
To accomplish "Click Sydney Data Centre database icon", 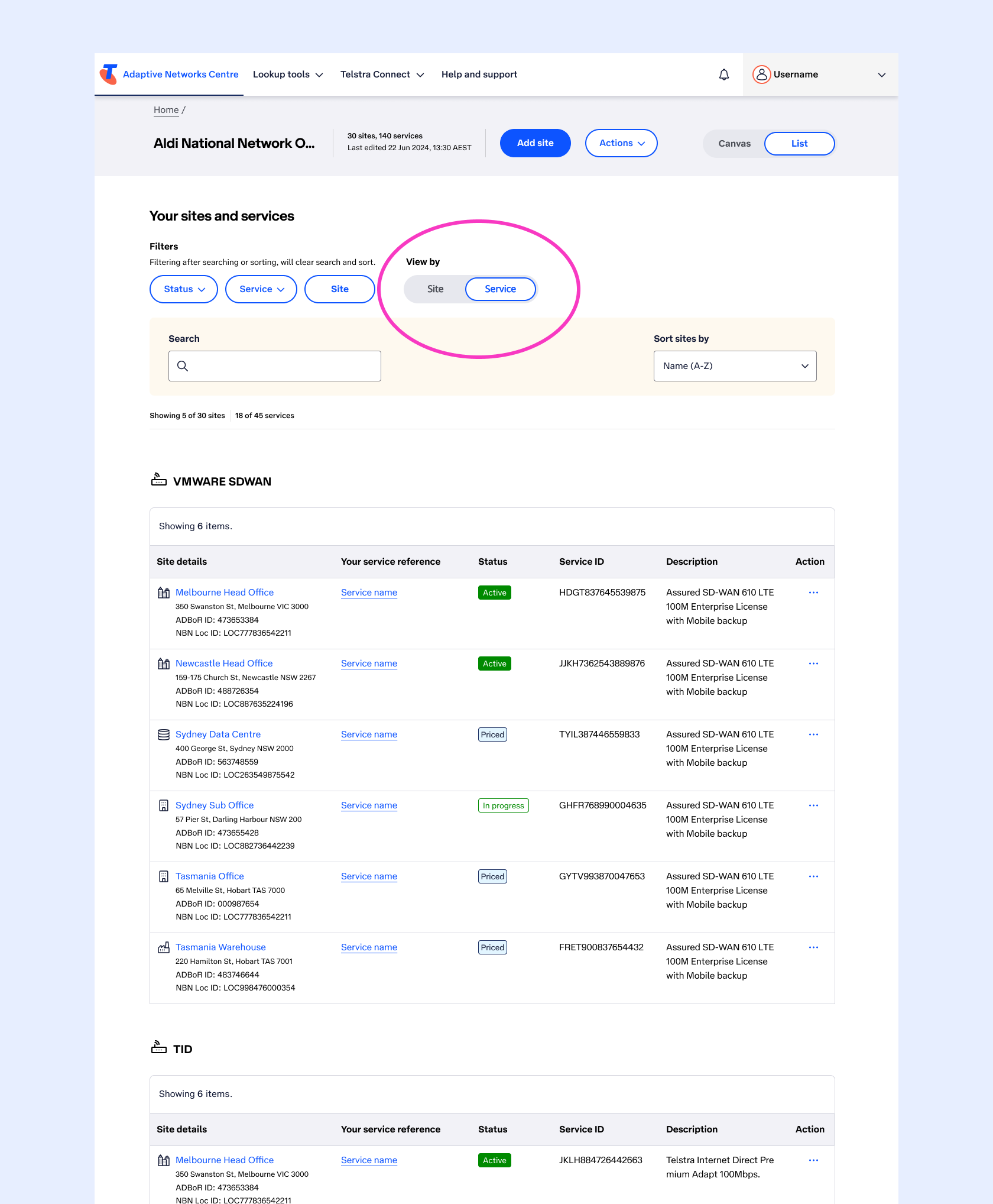I will pos(164,734).
